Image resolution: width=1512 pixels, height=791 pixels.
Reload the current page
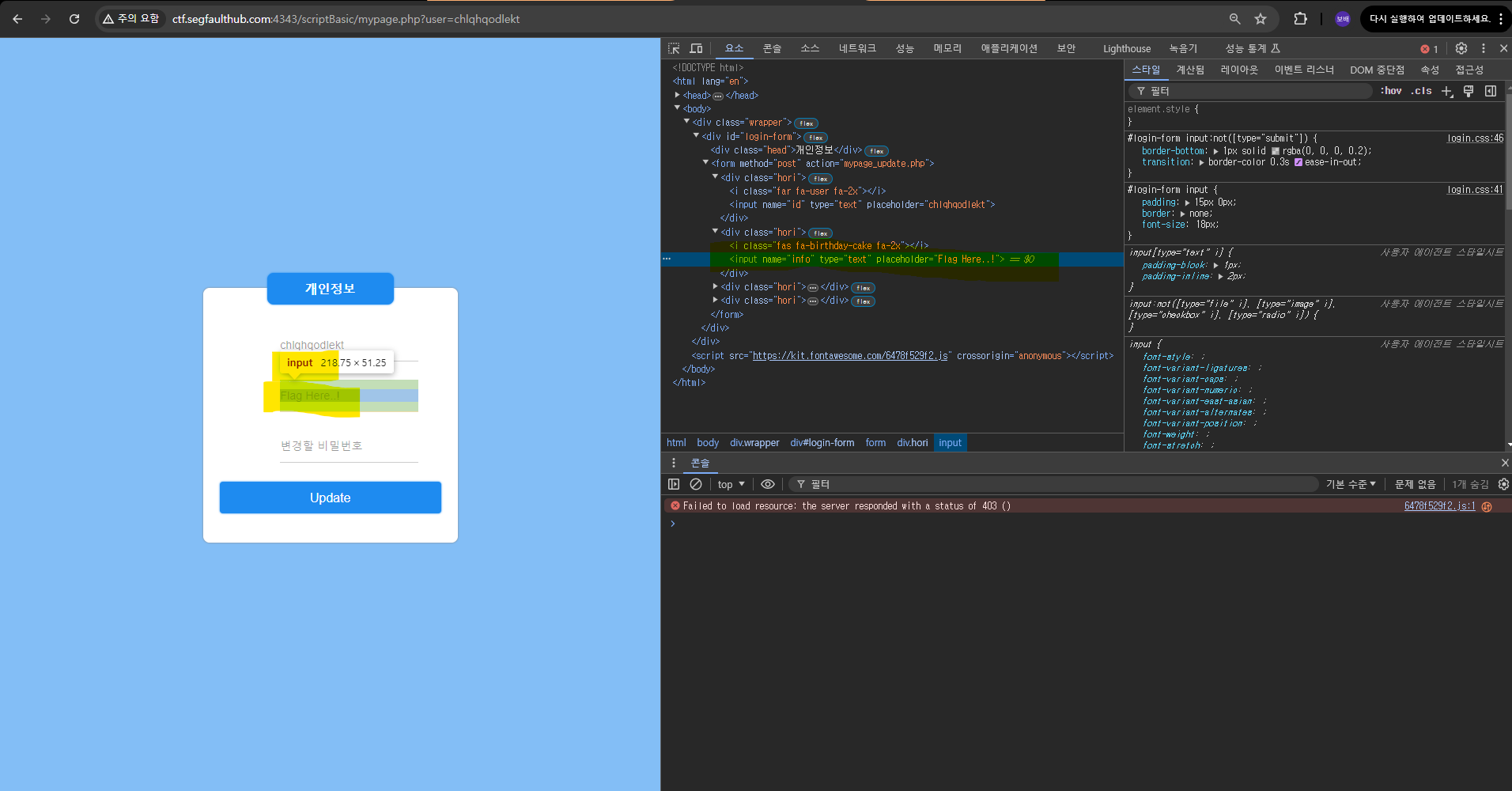[x=74, y=19]
